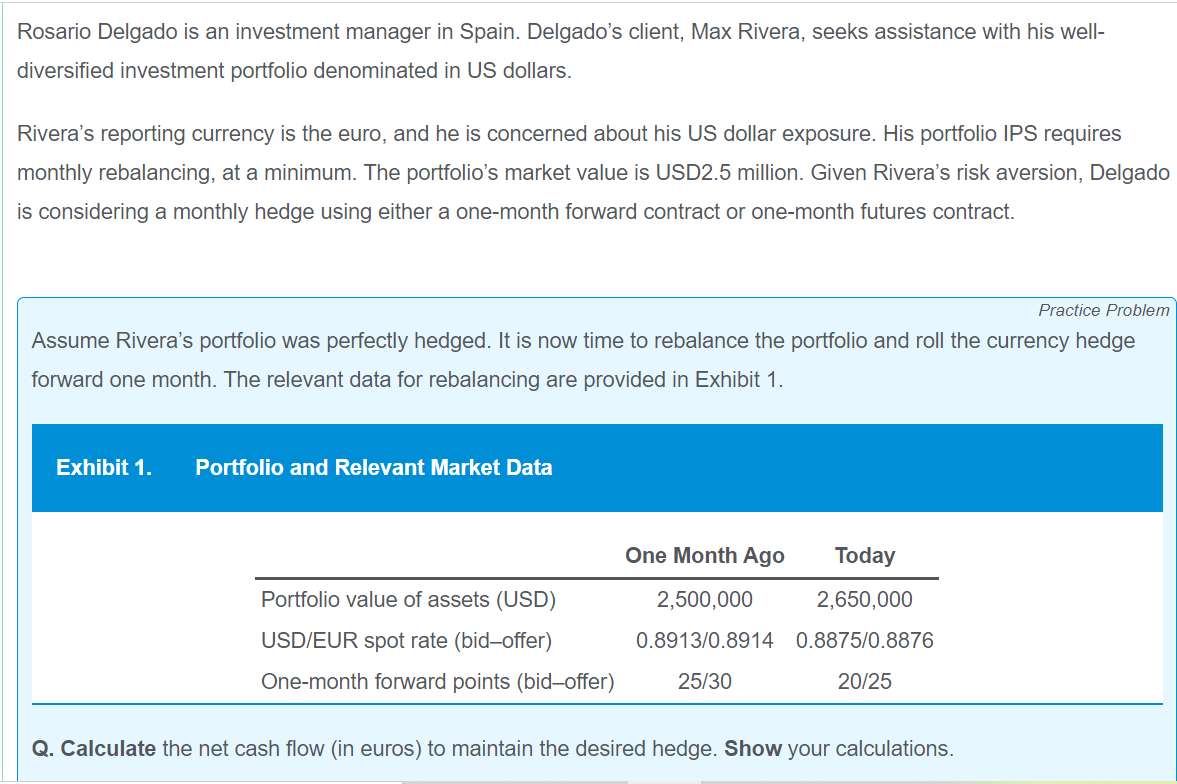Select the One-month forward points row label
Image resolution: width=1177 pixels, height=784 pixels.
click(x=437, y=682)
